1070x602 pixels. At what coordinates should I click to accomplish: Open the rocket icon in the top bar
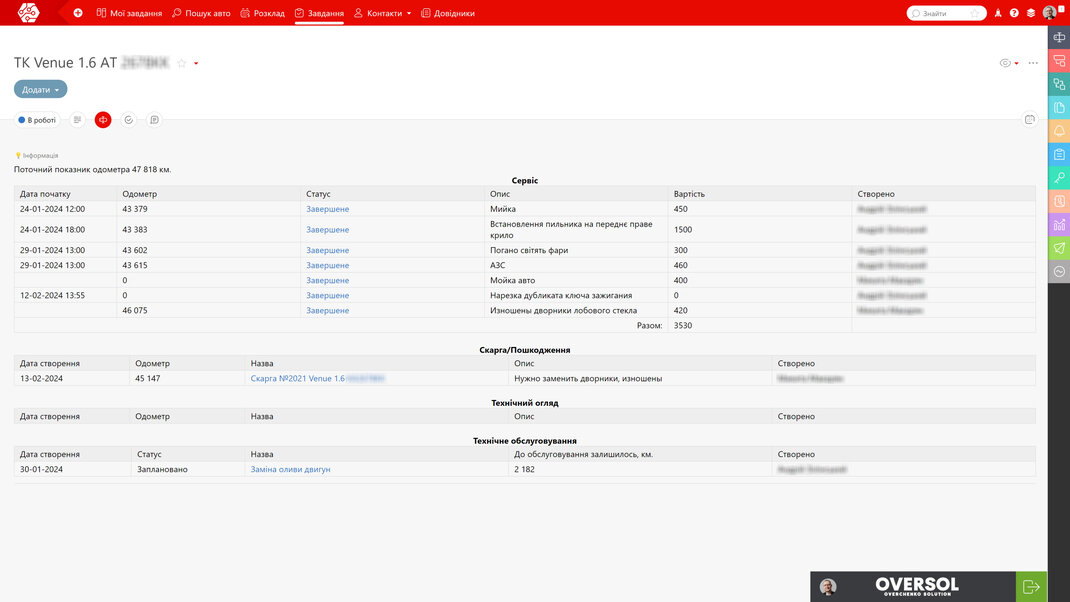(x=998, y=13)
